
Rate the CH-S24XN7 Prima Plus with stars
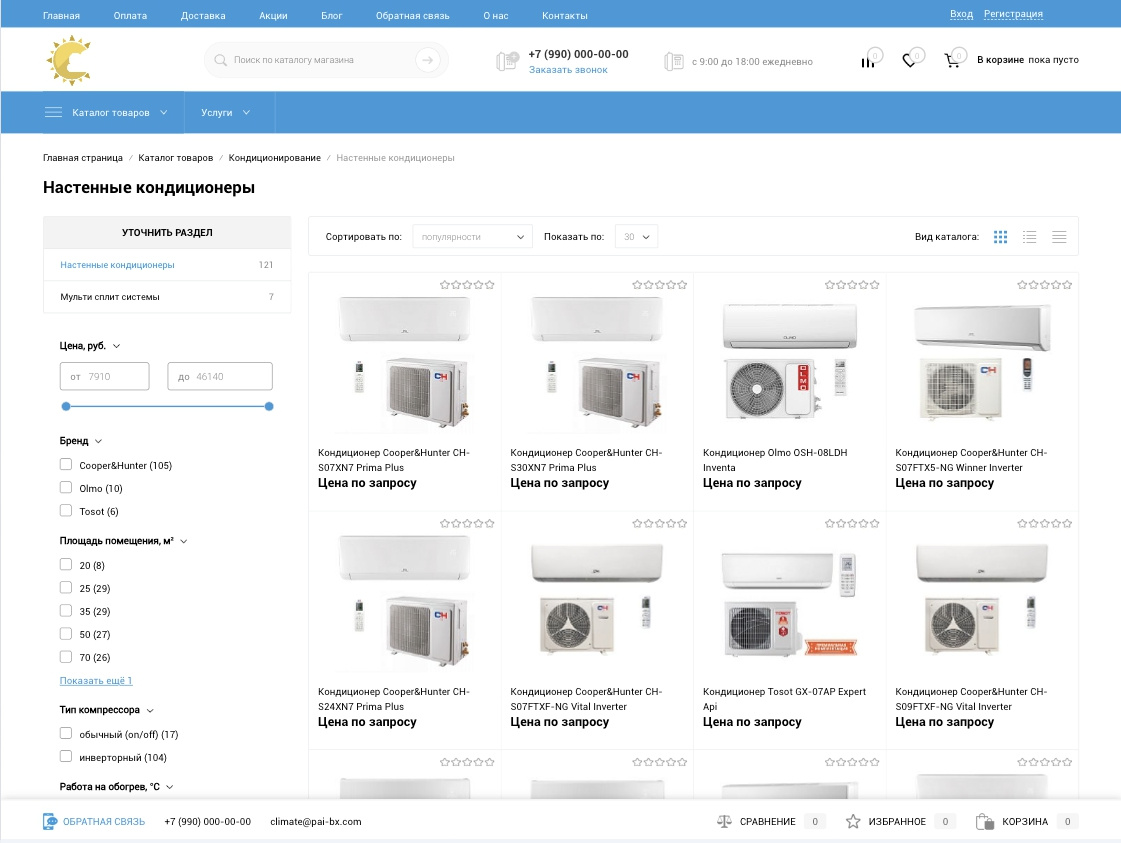coord(467,523)
